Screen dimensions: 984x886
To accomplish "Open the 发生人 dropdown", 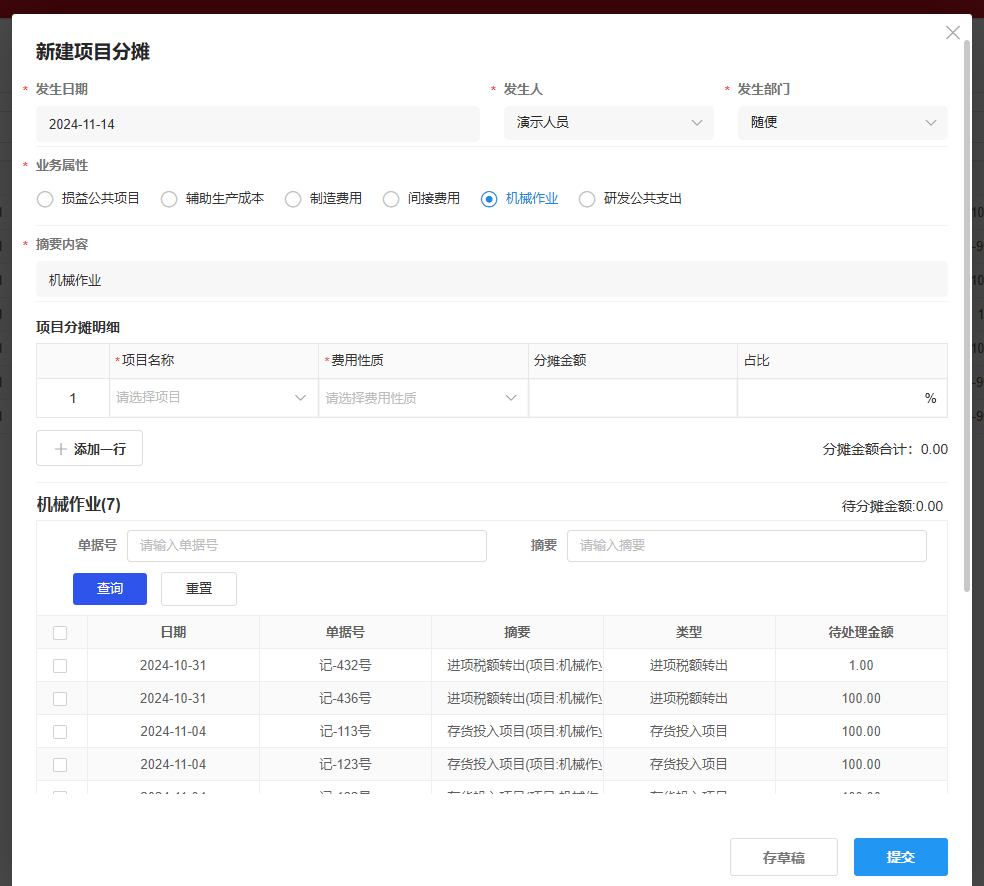I will 608,123.
